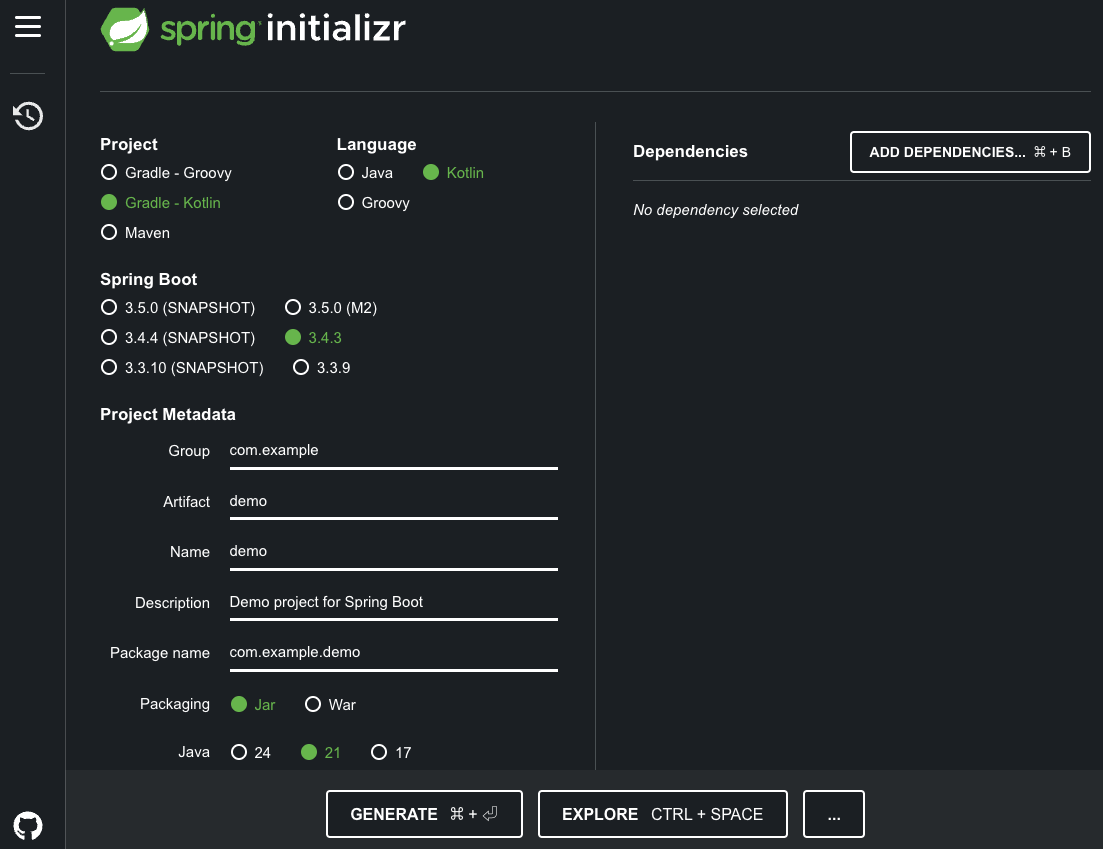This screenshot has width=1103, height=849.
Task: Select Spring Boot 3.5.0 (SNAPSHOT) version
Action: click(110, 308)
